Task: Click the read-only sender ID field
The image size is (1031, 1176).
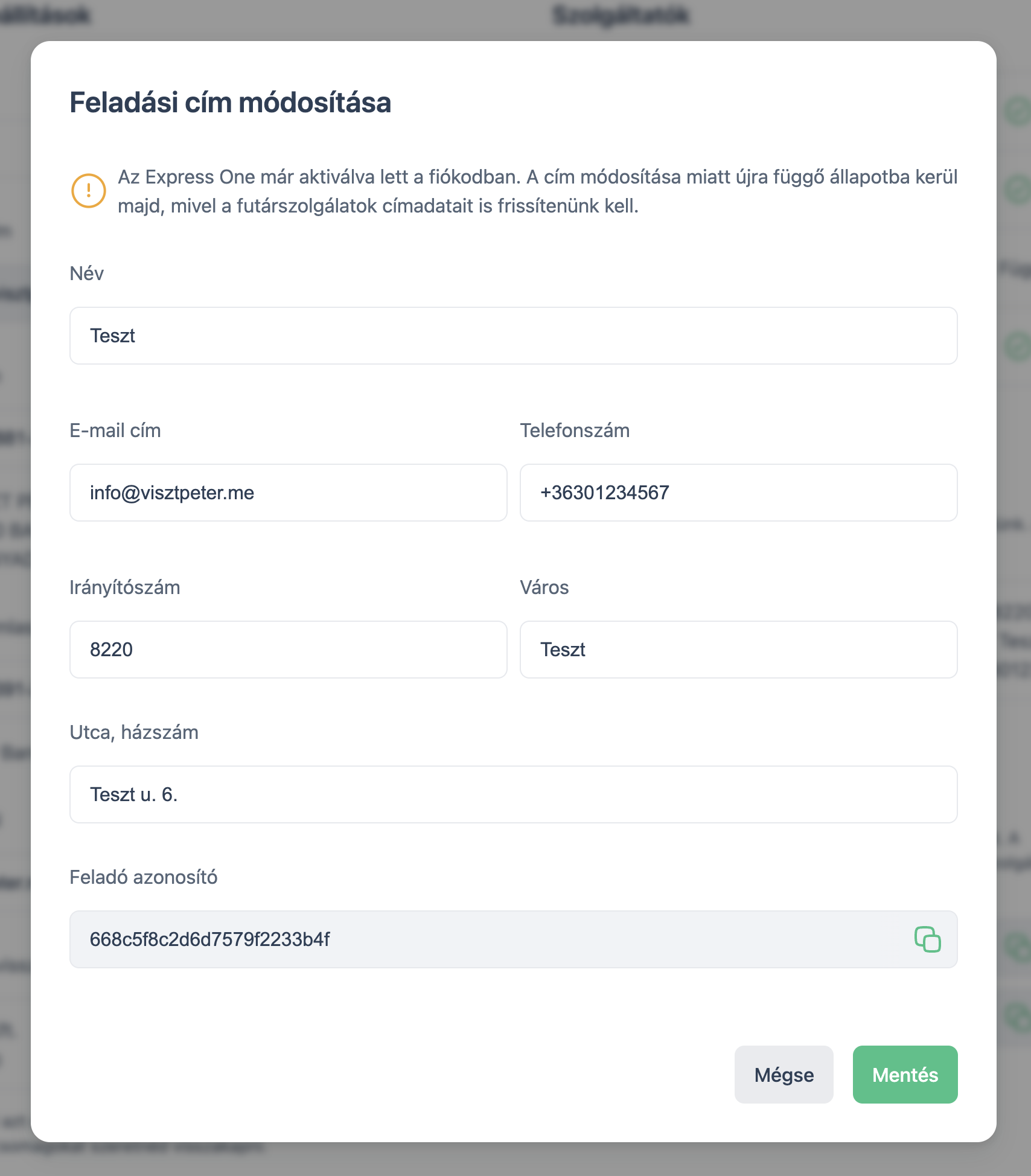Action: [483, 939]
